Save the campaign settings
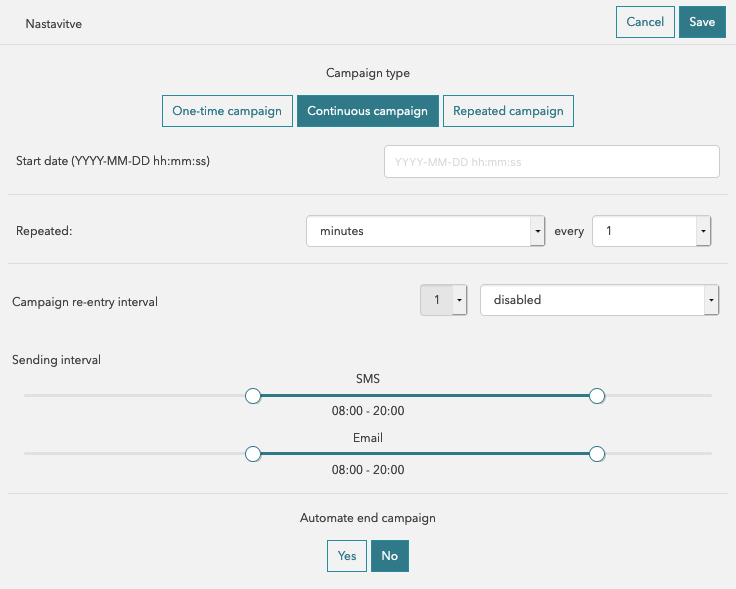736x589 pixels. tap(702, 22)
